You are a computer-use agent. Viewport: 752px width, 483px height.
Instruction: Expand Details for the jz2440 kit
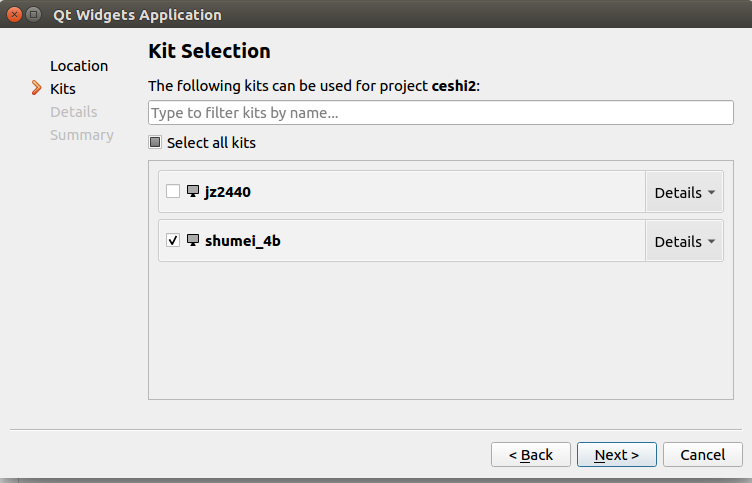[684, 192]
